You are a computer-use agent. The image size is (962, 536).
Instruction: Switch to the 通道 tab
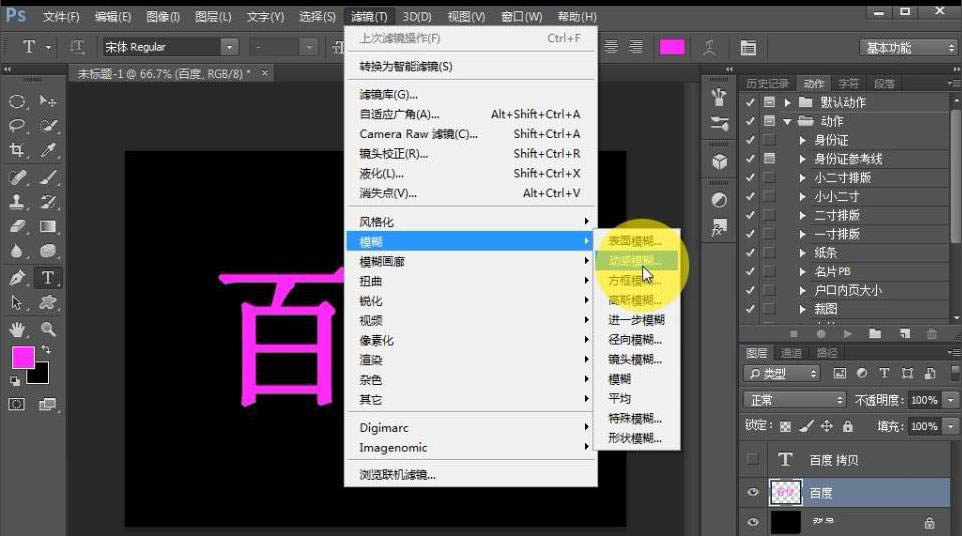(791, 353)
